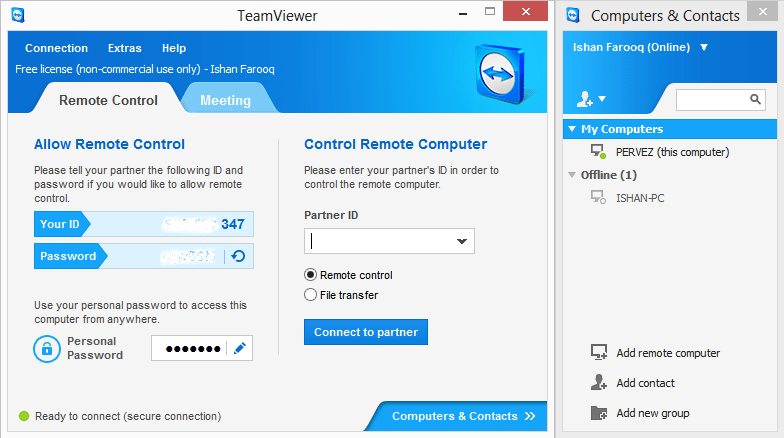This screenshot has height=438, width=784.
Task: Open the Connection menu
Action: (x=56, y=48)
